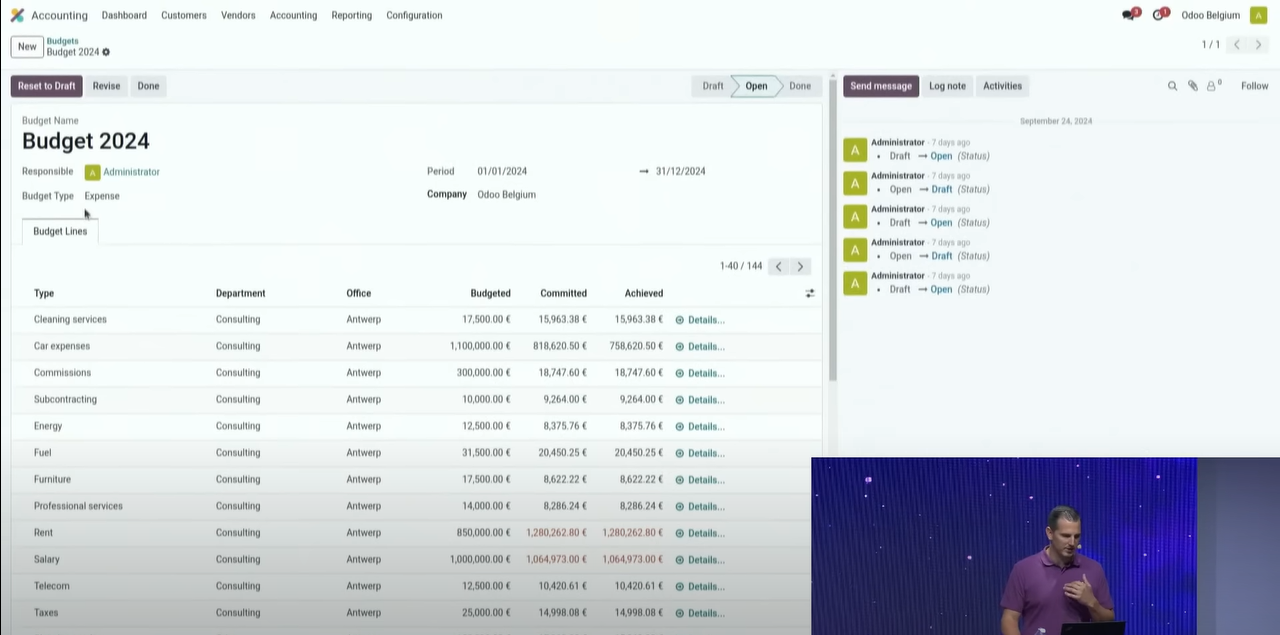Click the Log note button
This screenshot has width=1280, height=635.
[947, 86]
